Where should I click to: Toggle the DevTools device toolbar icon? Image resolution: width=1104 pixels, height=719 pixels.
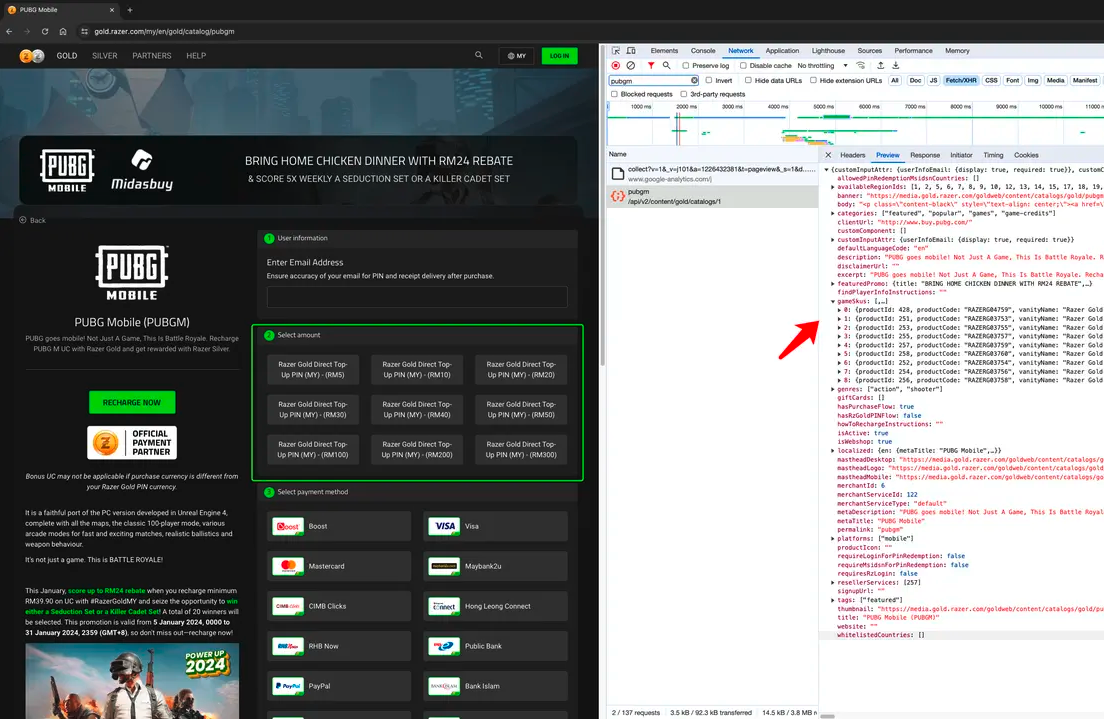pyautogui.click(x=631, y=51)
